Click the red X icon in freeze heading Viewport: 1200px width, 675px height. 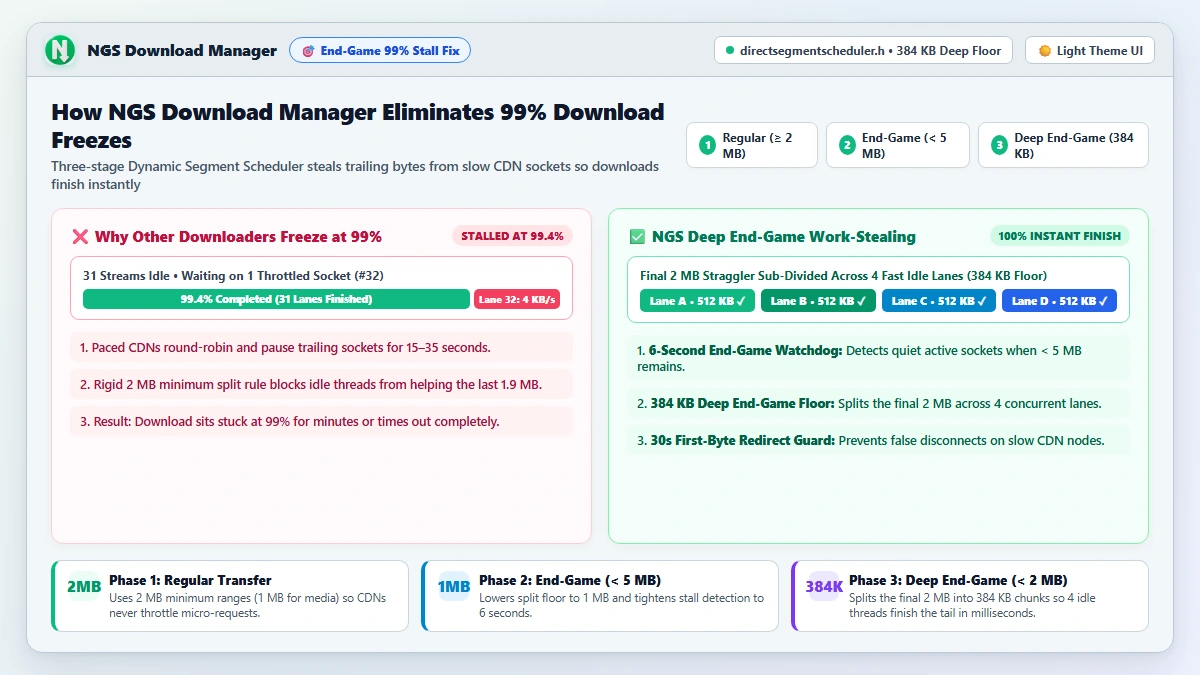click(80, 237)
